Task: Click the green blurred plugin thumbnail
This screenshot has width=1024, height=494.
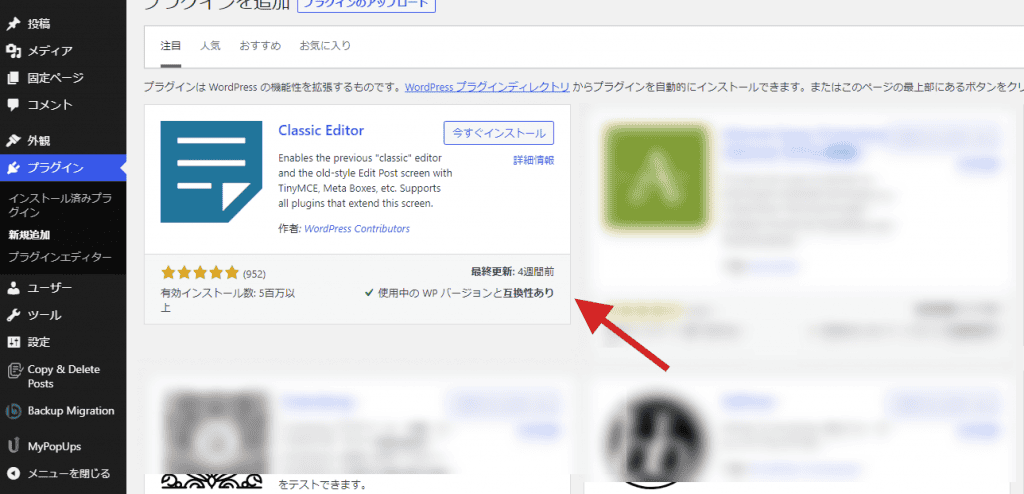Action: pyautogui.click(x=656, y=179)
